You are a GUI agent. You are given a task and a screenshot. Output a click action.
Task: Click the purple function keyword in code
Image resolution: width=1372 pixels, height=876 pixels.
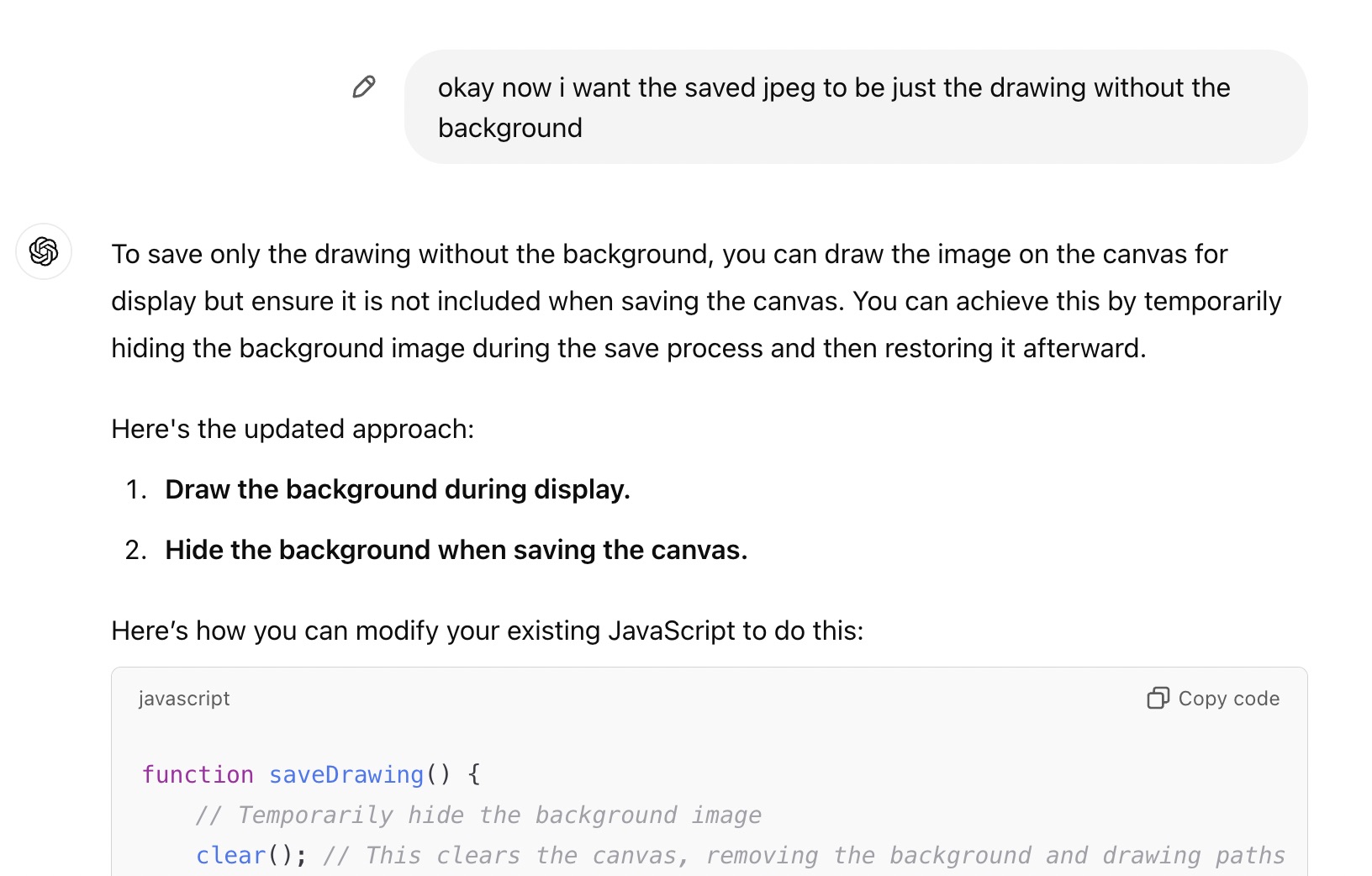[198, 774]
